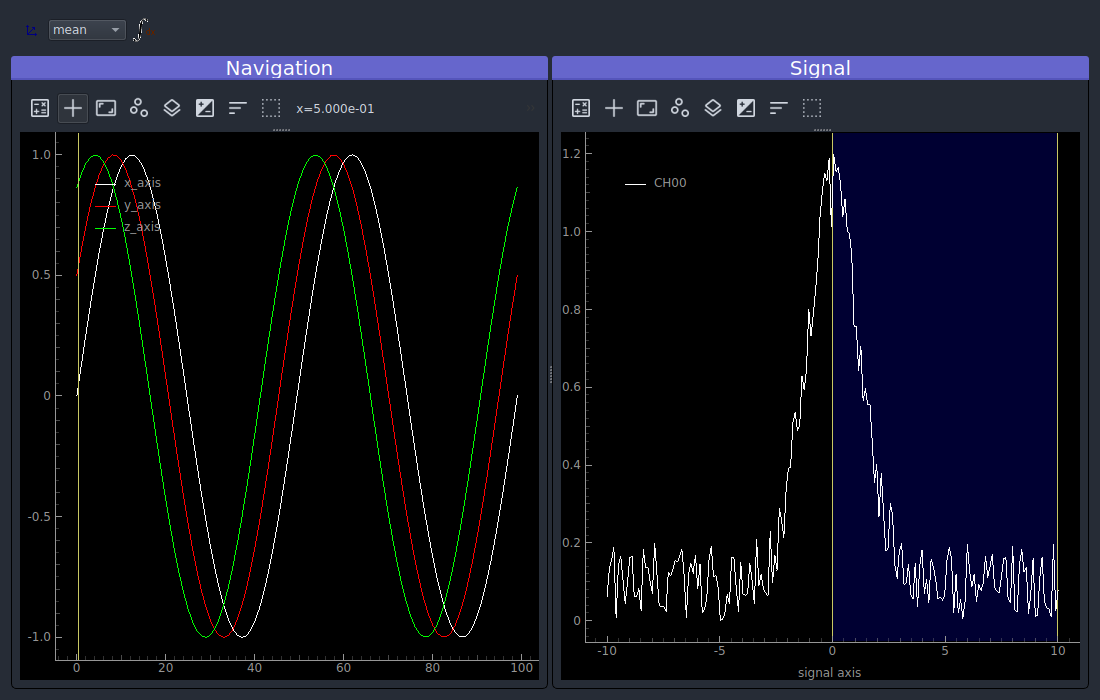
Task: Click z_axis legend entry in Navigation plot
Action: click(128, 227)
